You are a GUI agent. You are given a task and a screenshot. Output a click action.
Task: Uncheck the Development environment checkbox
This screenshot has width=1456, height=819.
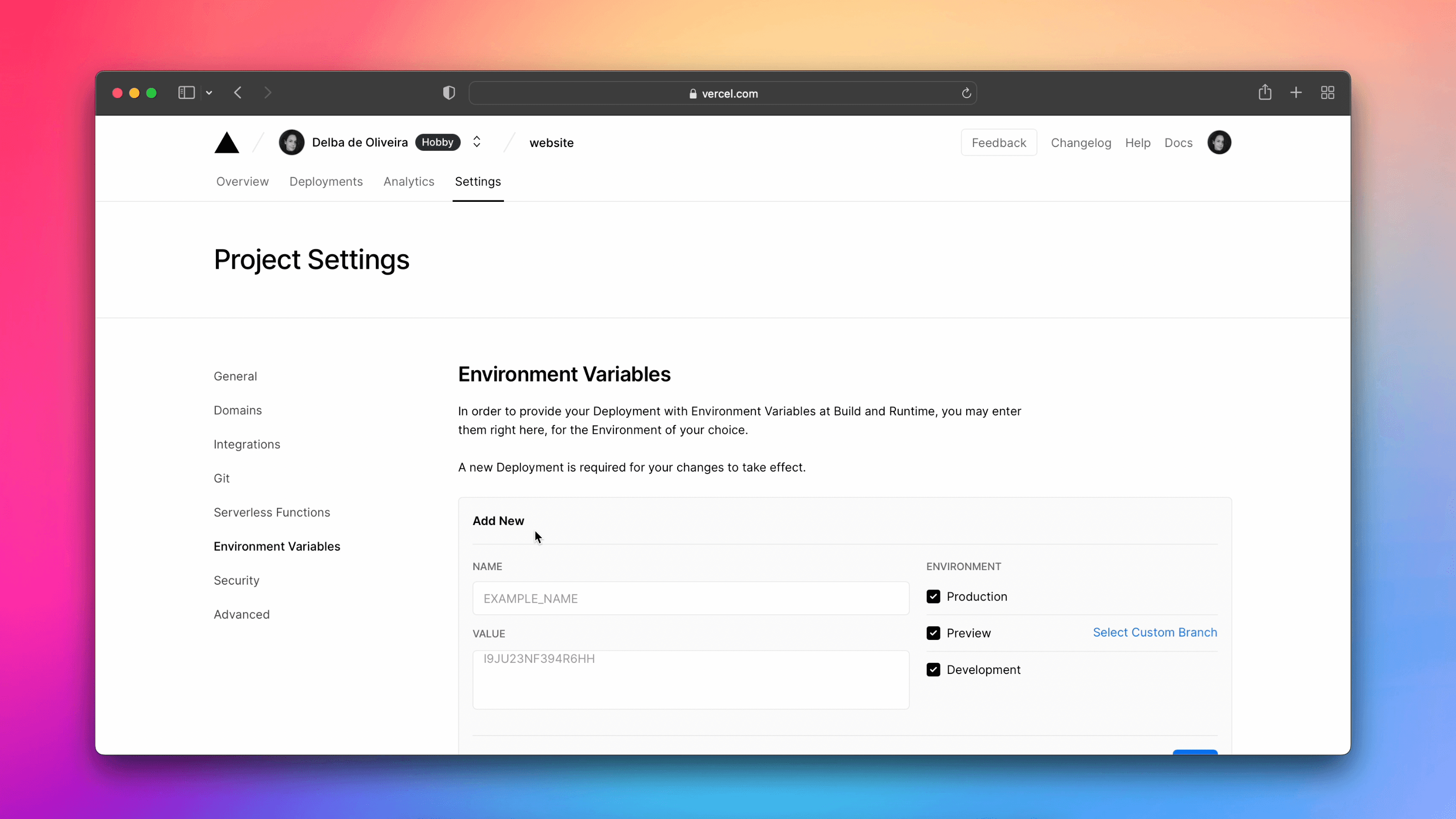933,670
